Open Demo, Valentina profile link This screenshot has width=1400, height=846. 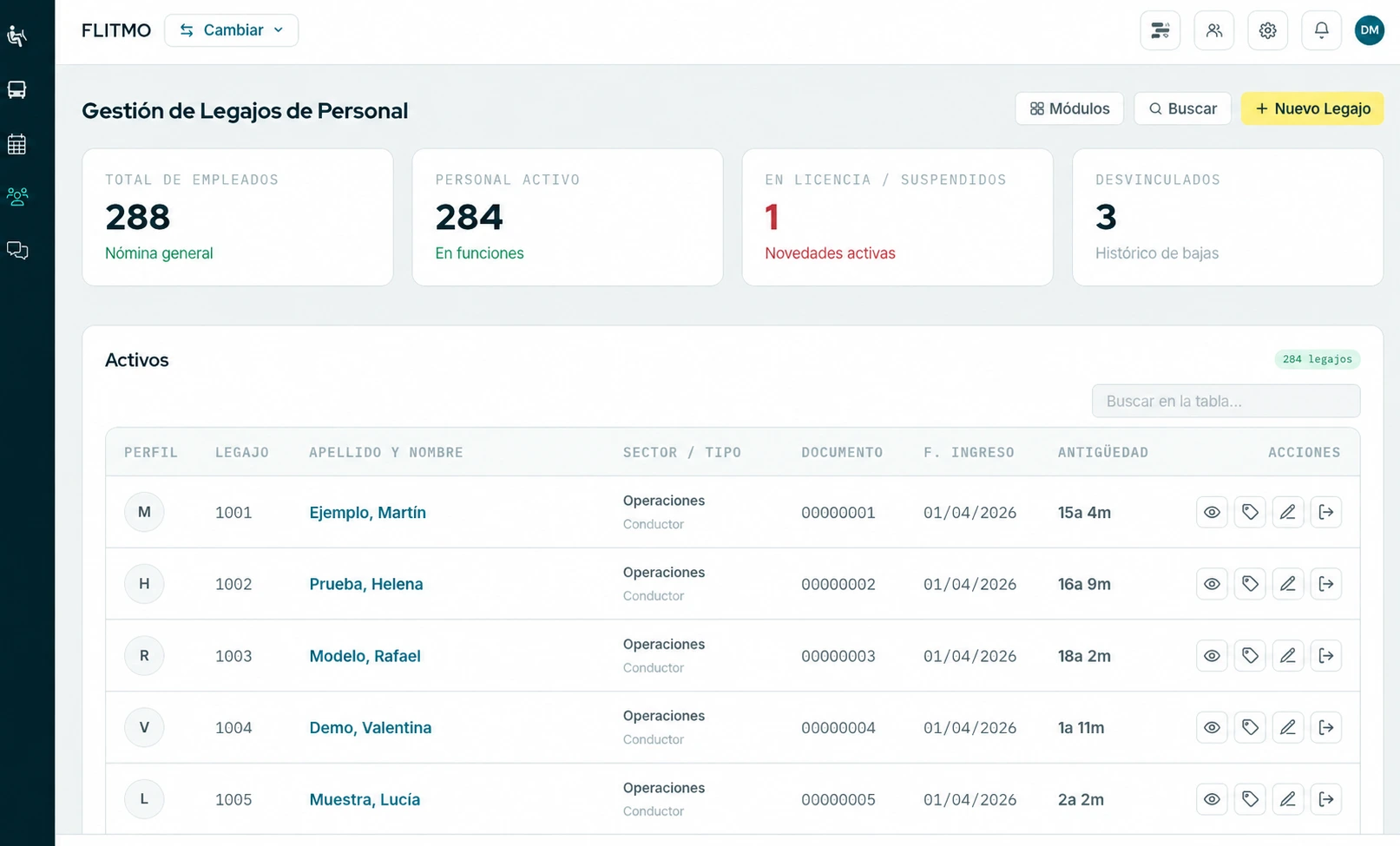[x=371, y=728]
